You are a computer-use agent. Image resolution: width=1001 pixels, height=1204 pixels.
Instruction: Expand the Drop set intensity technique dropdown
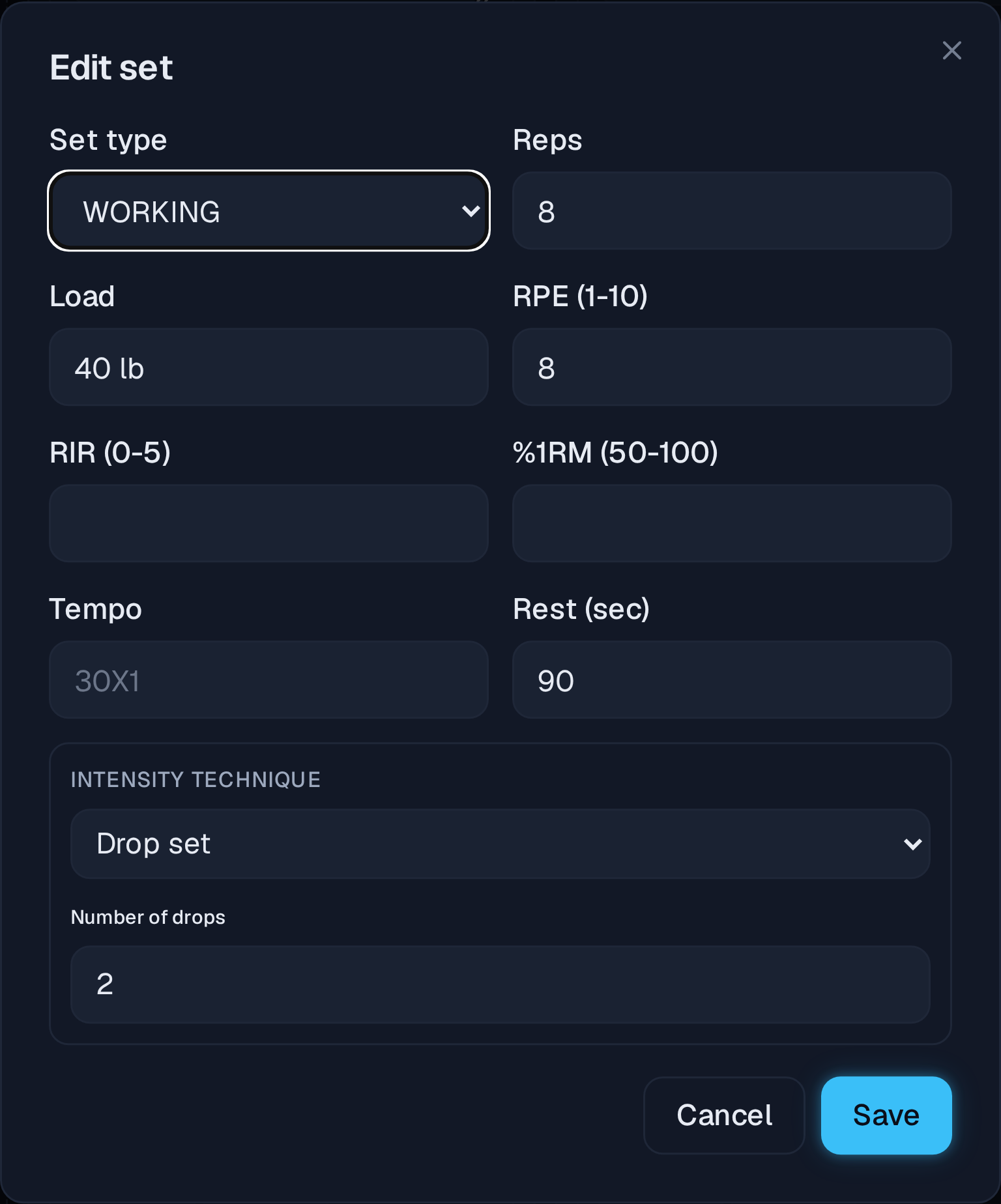pos(500,844)
